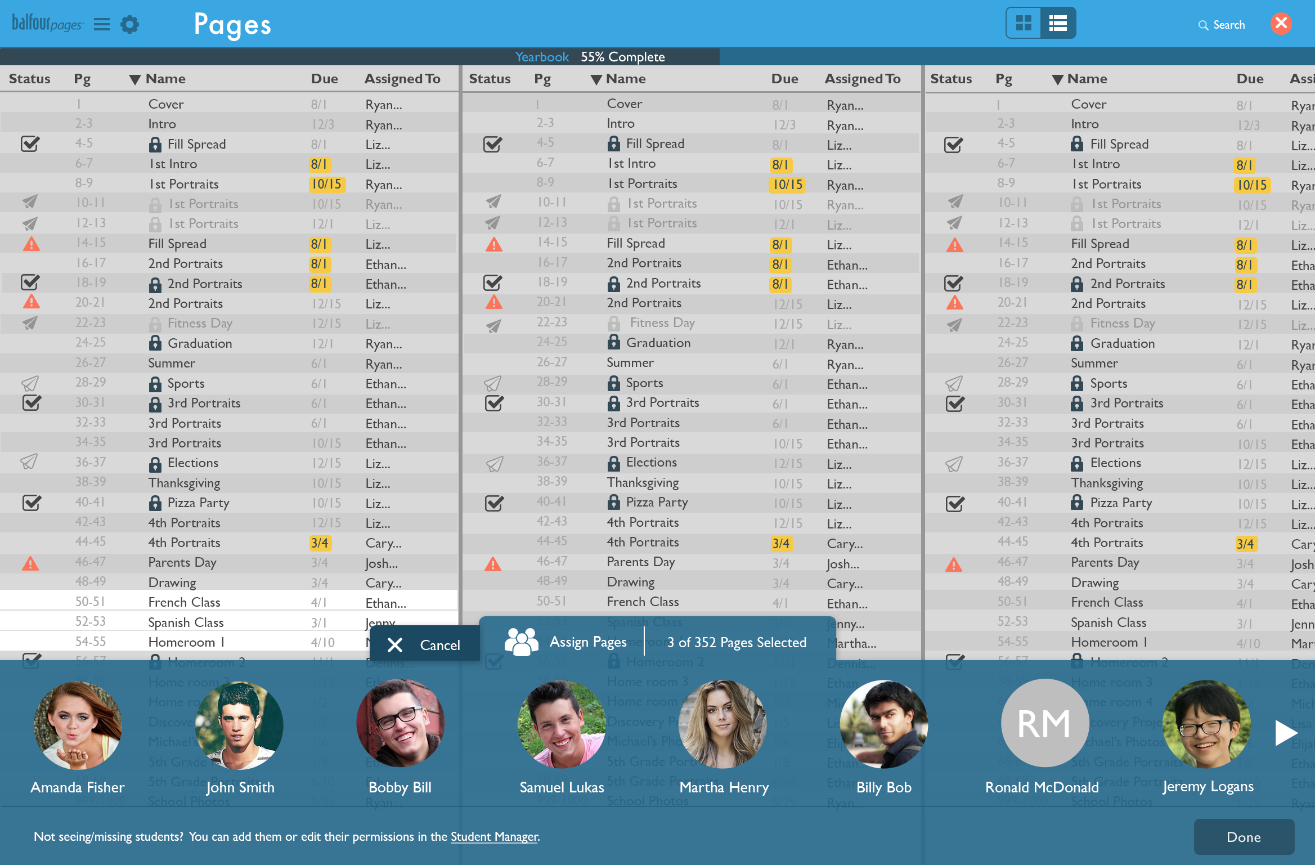Uncheck 2nd Portraits on pages 18-19
This screenshot has height=865, width=1316.
click(x=30, y=283)
